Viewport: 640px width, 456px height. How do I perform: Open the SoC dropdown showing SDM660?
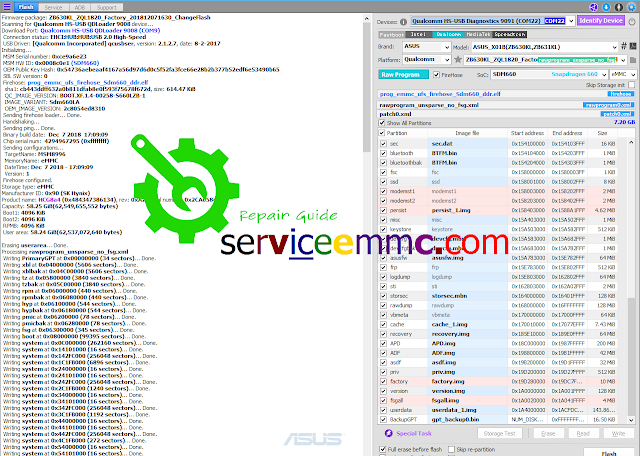pos(549,74)
